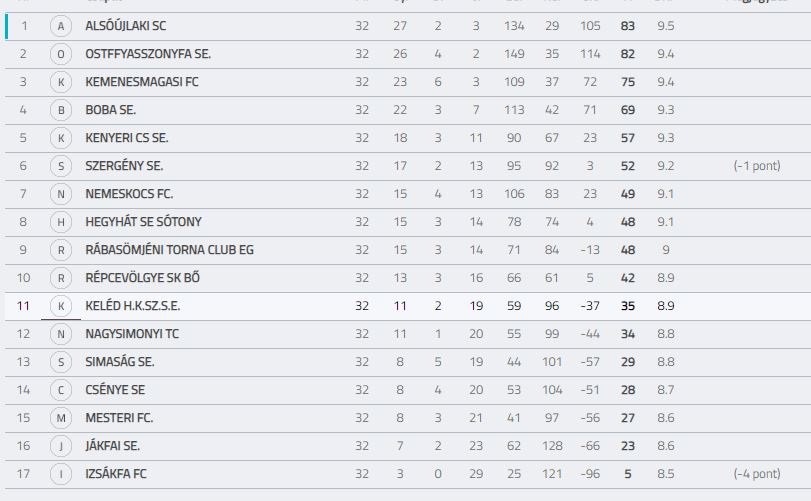Viewport: 811px width, 501px height.
Task: Open the Kenyeri CS SE. team page
Action: 127,138
